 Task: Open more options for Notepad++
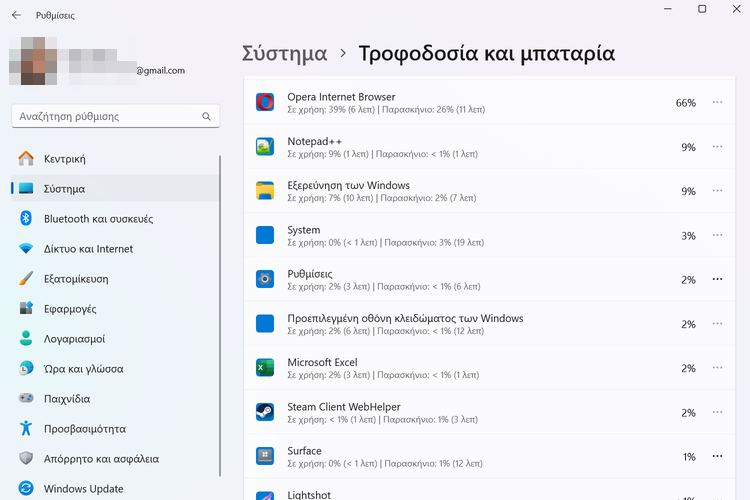point(717,146)
